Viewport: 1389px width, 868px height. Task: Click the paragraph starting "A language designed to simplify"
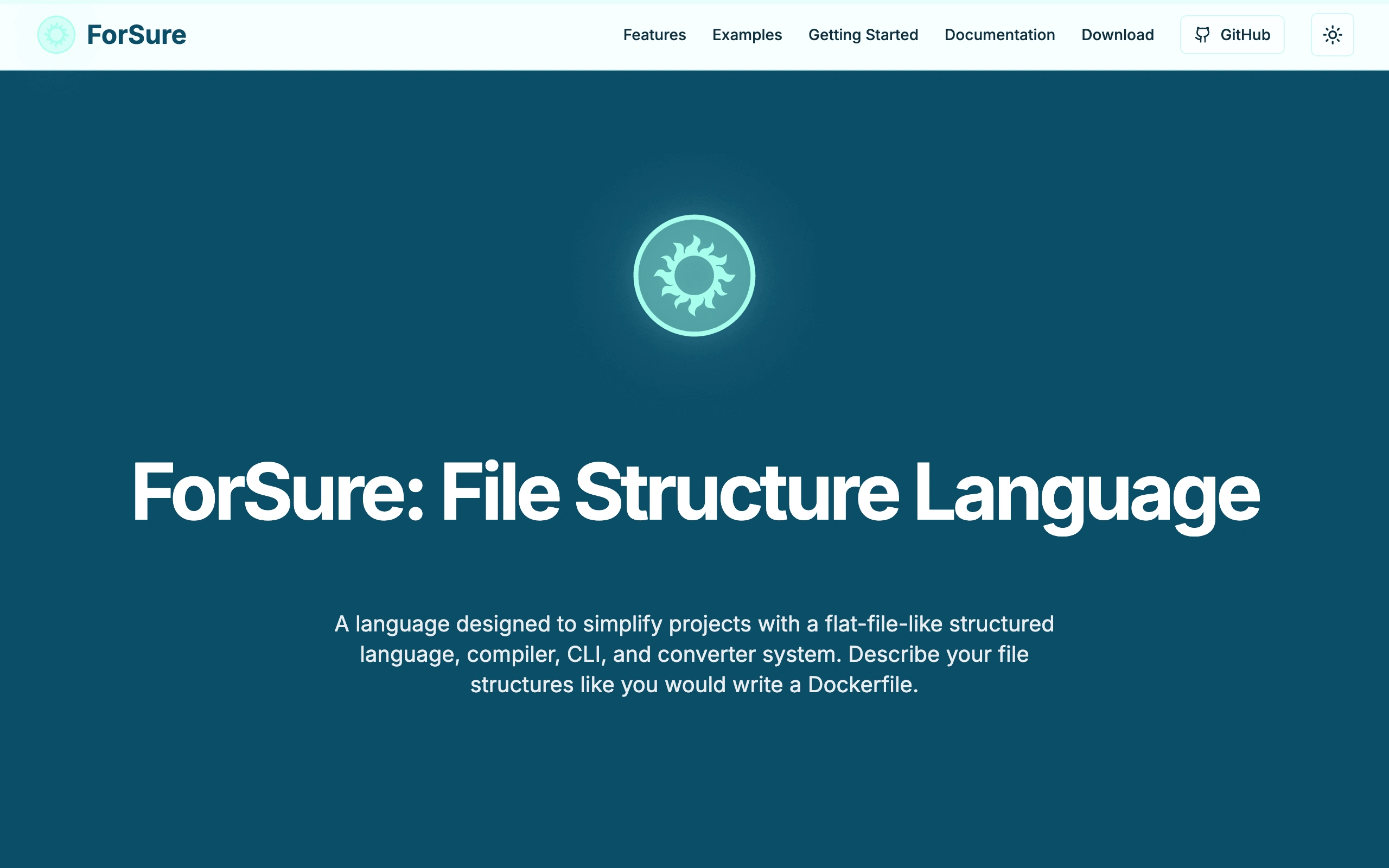click(x=694, y=654)
